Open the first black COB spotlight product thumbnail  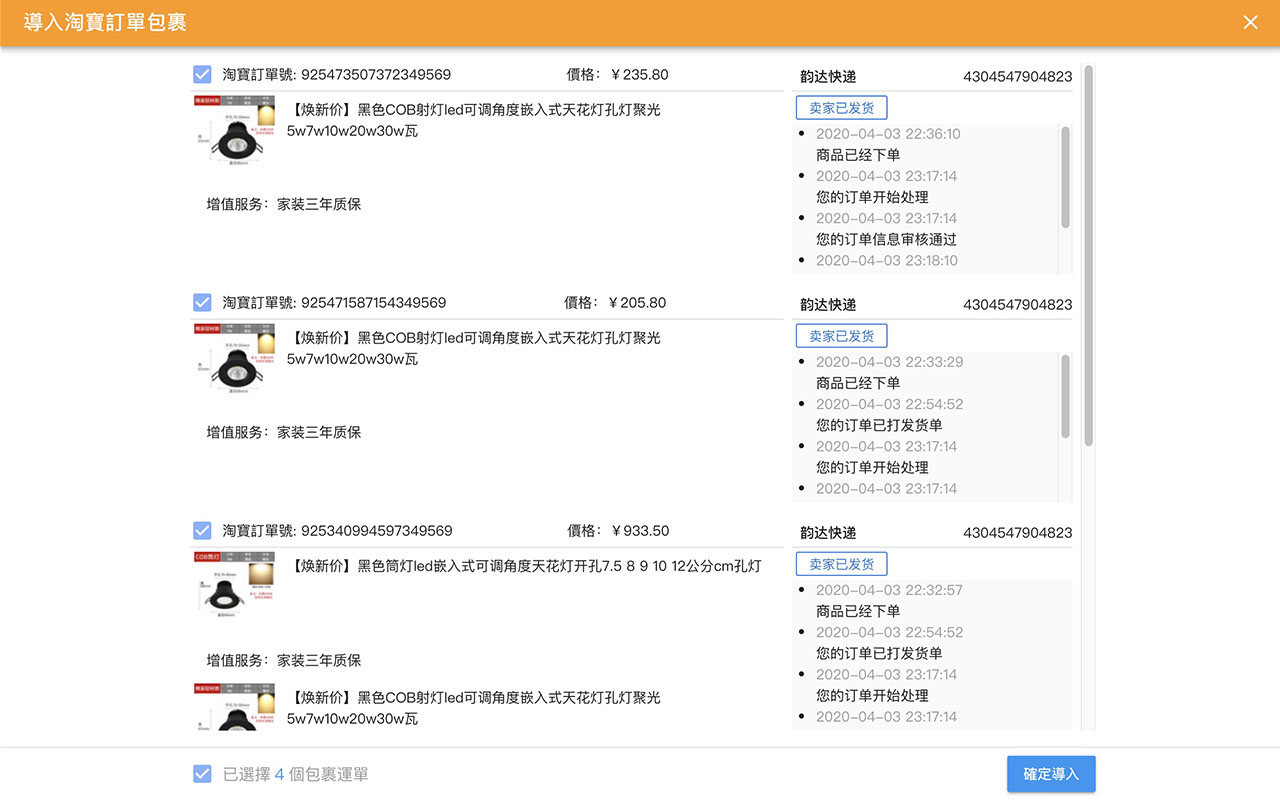[x=233, y=130]
